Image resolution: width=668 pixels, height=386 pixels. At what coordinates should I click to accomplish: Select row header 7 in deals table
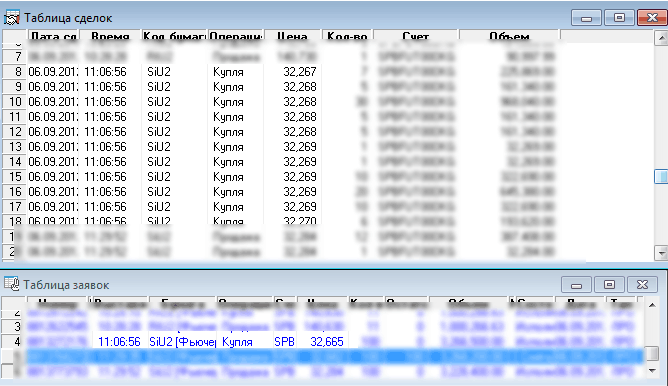click(x=15, y=56)
